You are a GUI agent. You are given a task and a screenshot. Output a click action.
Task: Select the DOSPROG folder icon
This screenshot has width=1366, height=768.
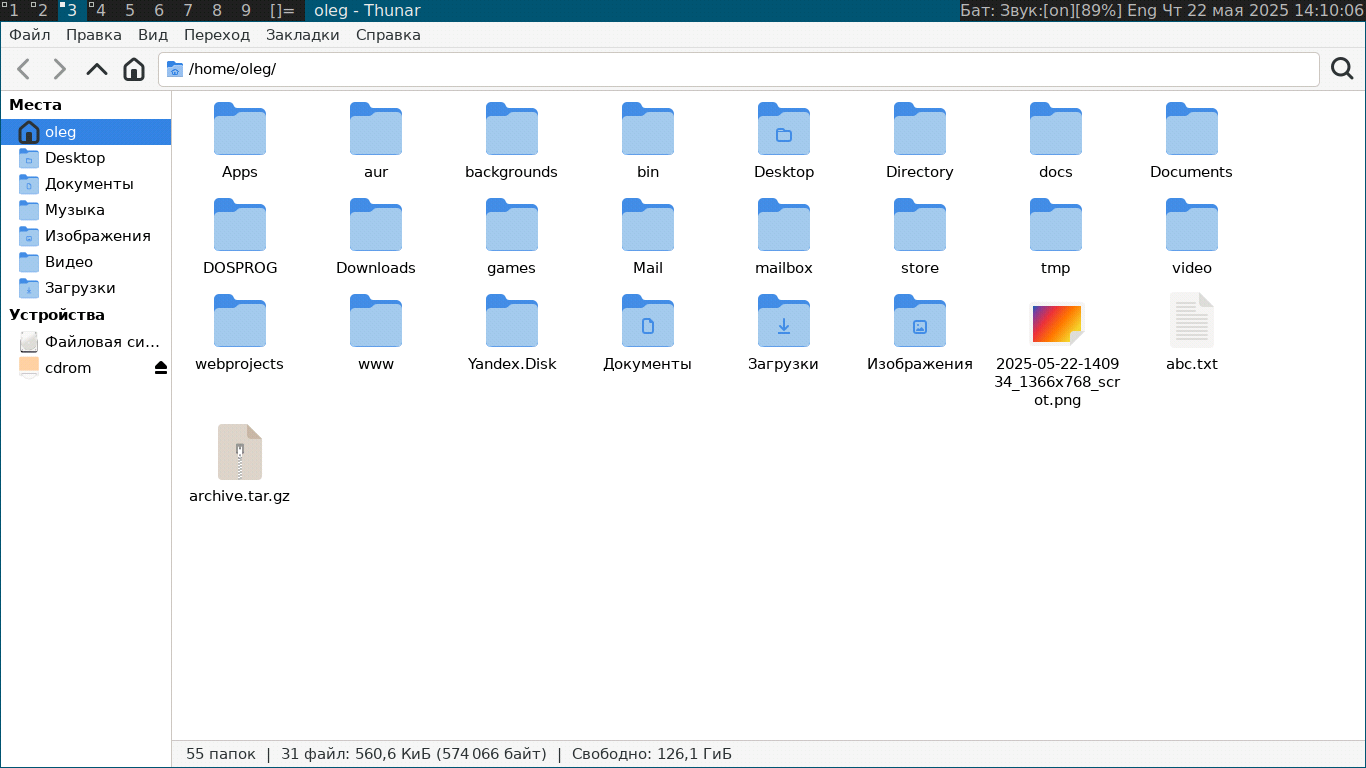pos(240,225)
